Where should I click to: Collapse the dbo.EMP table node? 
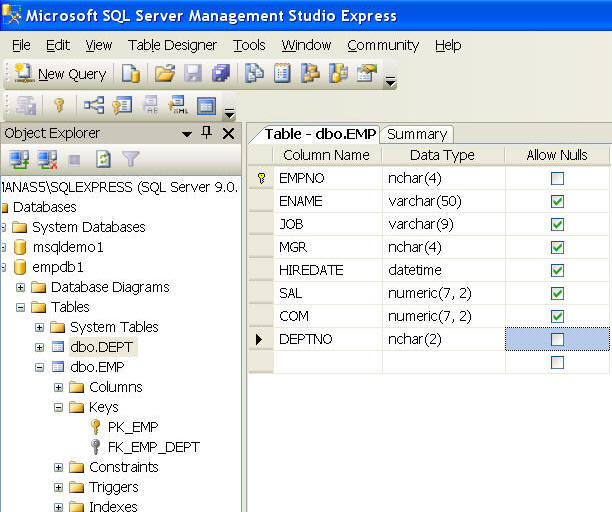[x=39, y=367]
